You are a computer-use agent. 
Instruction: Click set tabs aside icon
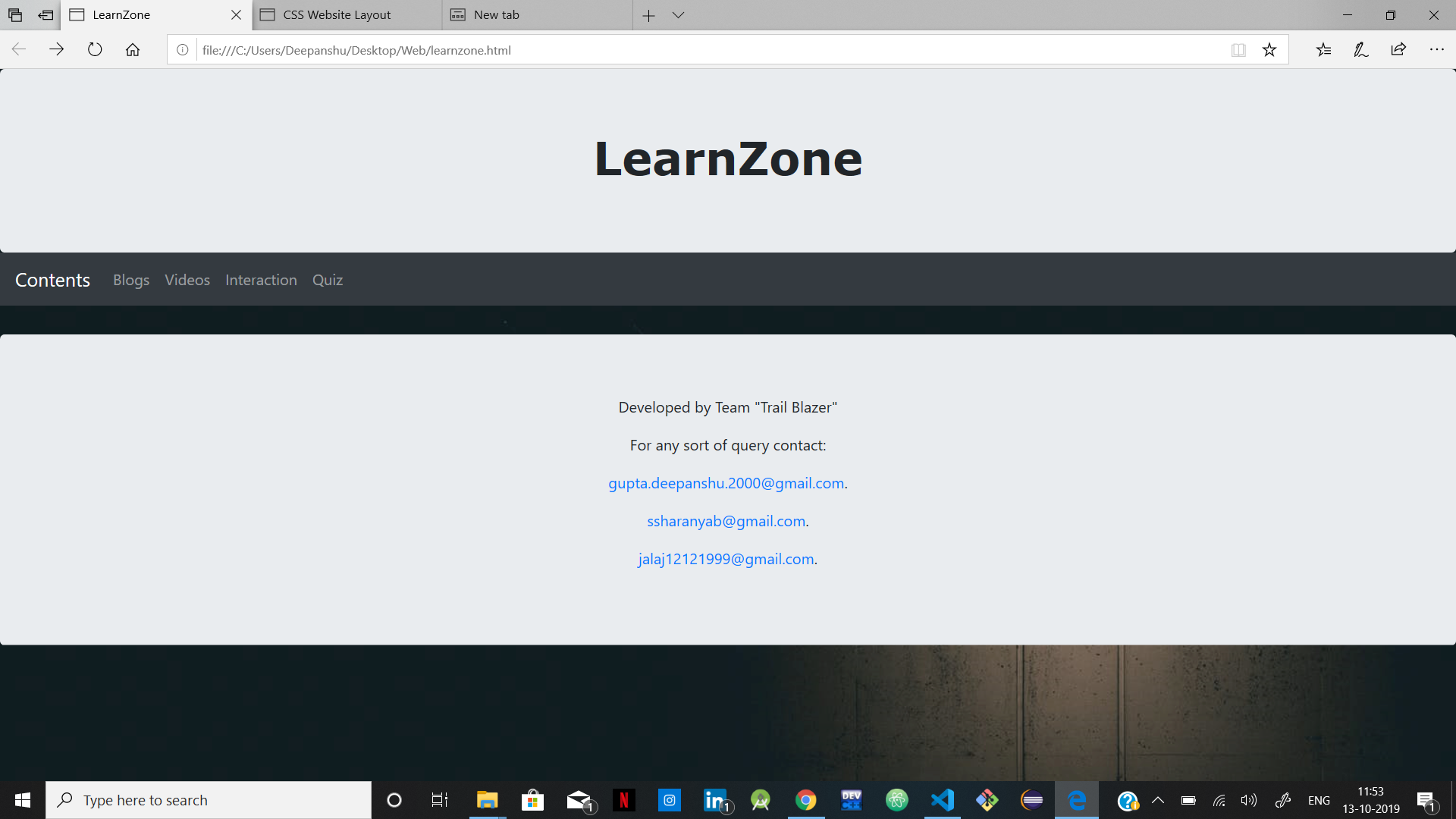(x=45, y=15)
